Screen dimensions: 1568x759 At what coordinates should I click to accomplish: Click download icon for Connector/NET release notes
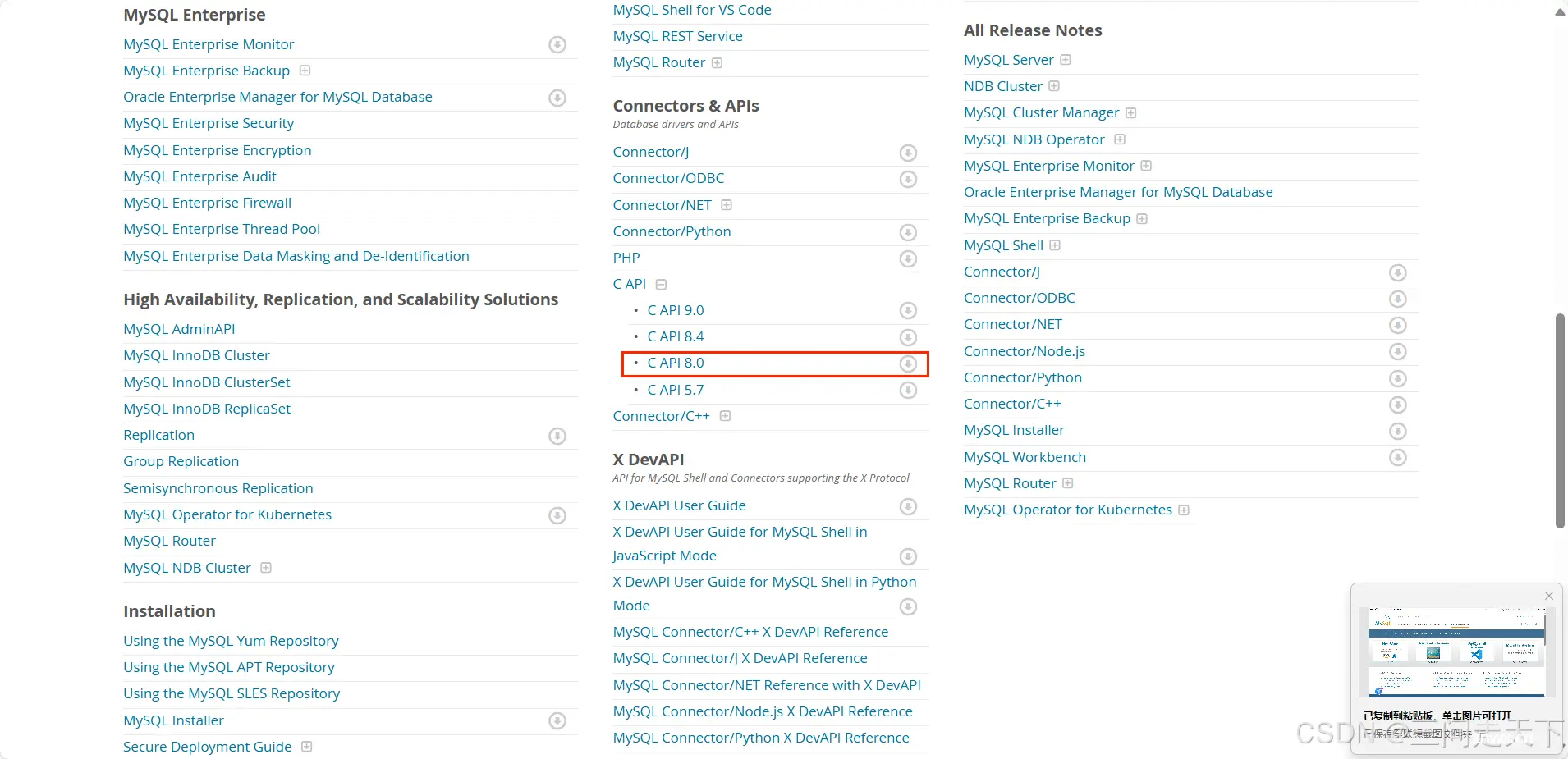tap(1398, 325)
